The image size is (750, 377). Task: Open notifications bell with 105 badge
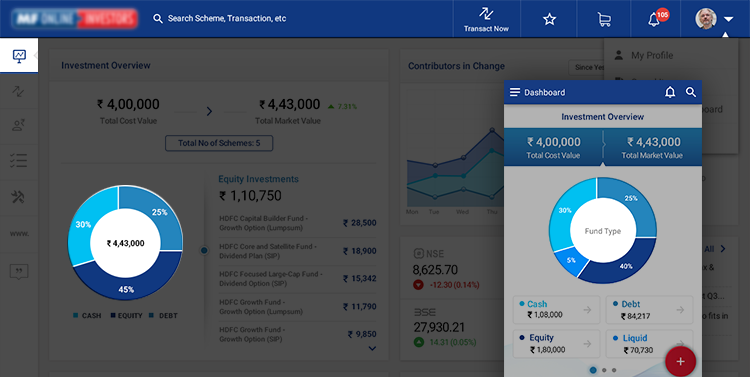tap(654, 19)
